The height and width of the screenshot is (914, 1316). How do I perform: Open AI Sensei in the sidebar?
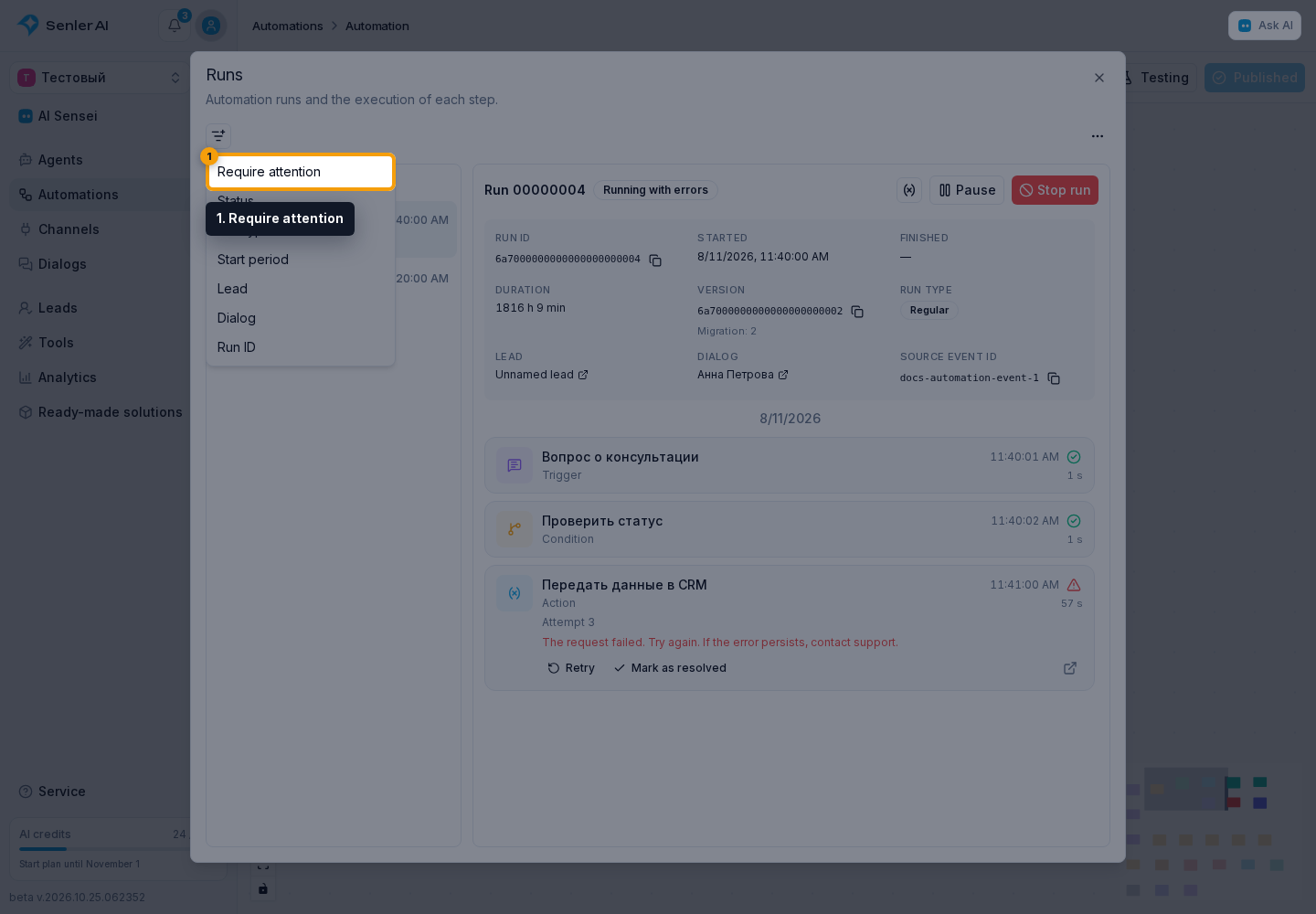100,116
